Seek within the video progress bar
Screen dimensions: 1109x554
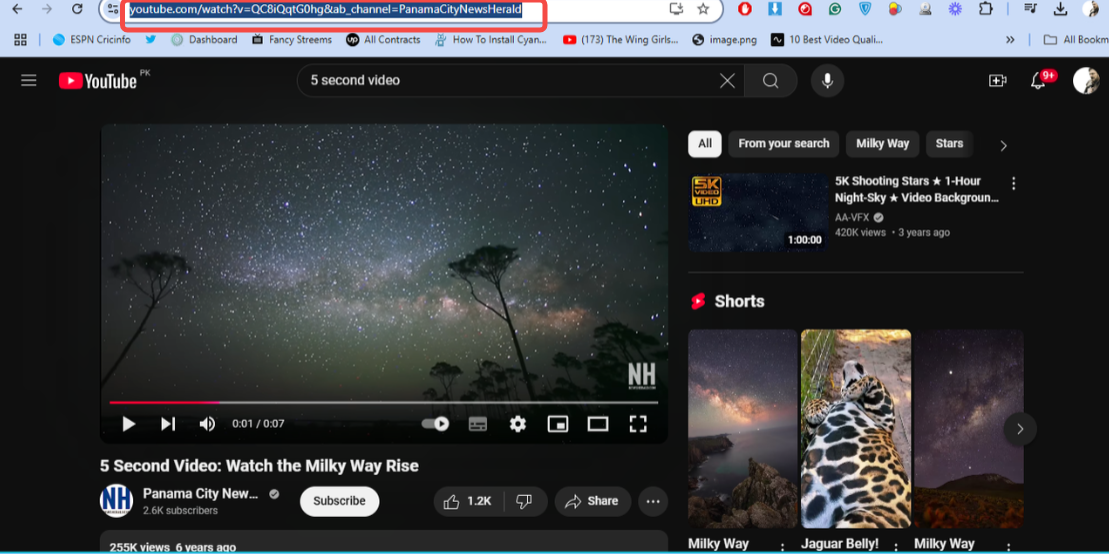(x=383, y=402)
